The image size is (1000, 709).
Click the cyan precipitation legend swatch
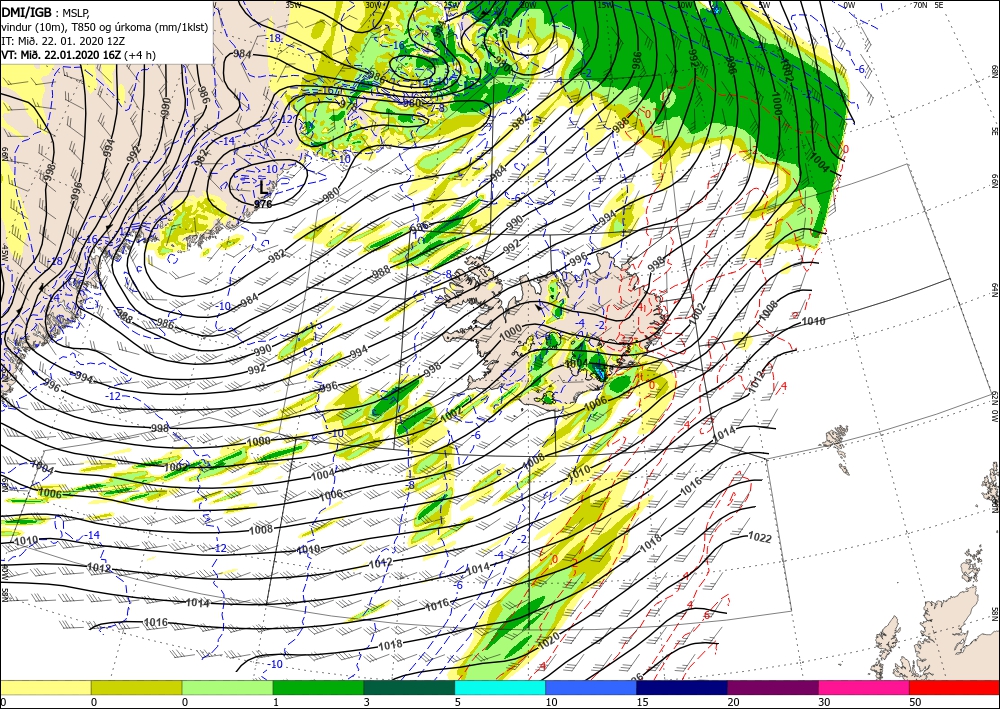click(x=500, y=687)
